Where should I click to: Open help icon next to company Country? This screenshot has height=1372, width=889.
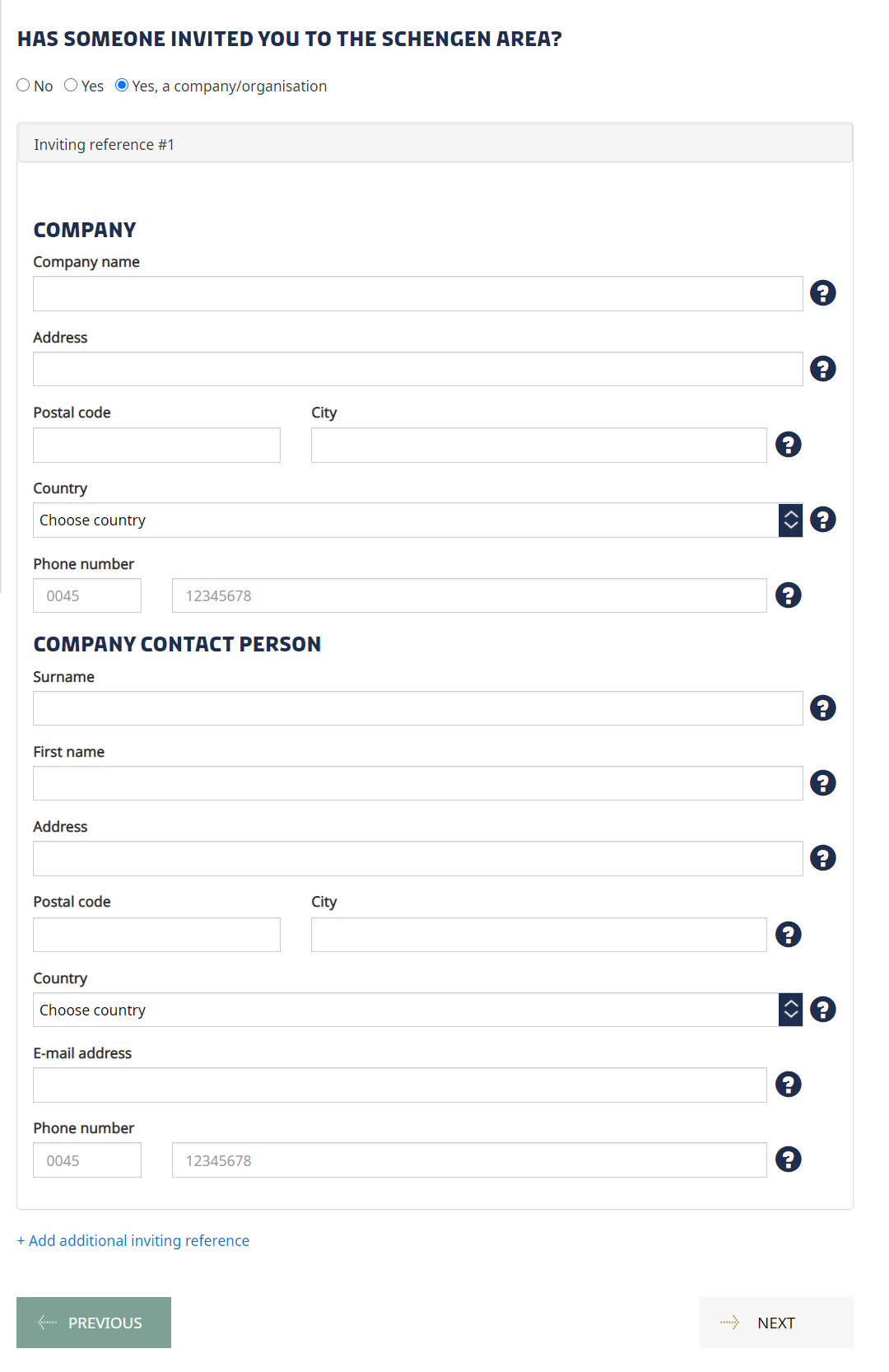822,520
